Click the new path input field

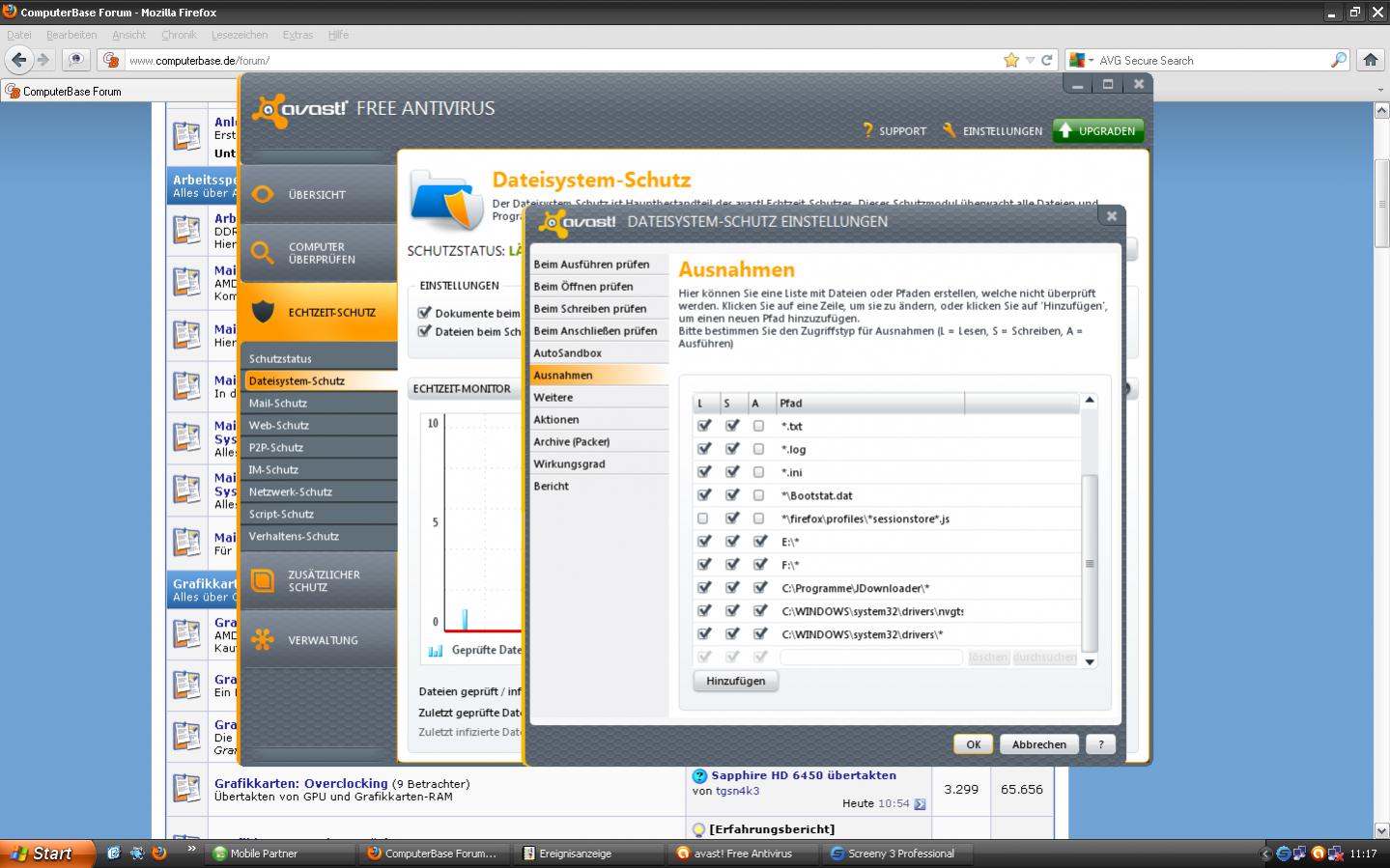pyautogui.click(x=871, y=658)
